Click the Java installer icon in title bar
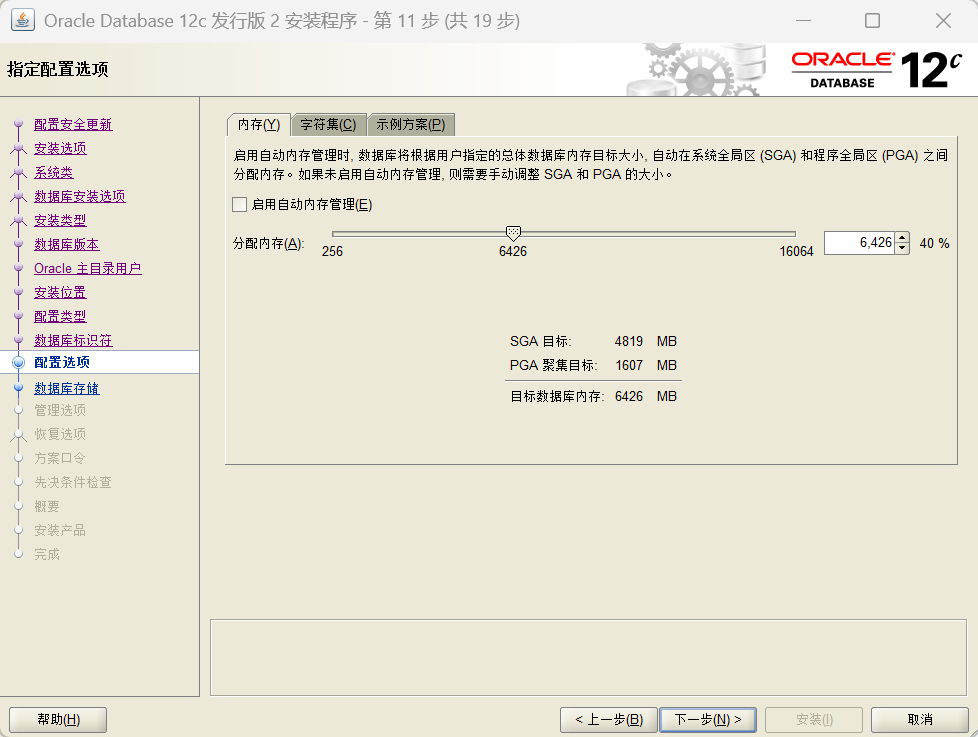The height and width of the screenshot is (737, 978). (23, 21)
